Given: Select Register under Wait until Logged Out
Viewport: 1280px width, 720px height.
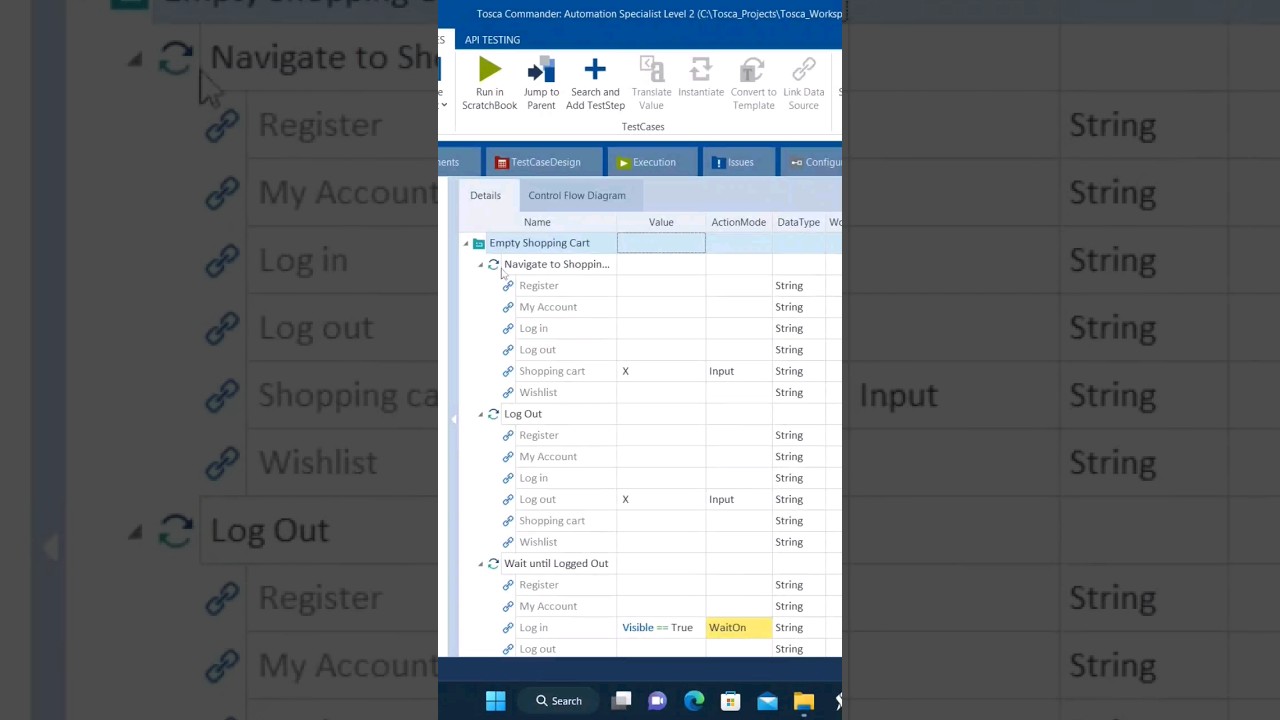Looking at the screenshot, I should (x=539, y=585).
